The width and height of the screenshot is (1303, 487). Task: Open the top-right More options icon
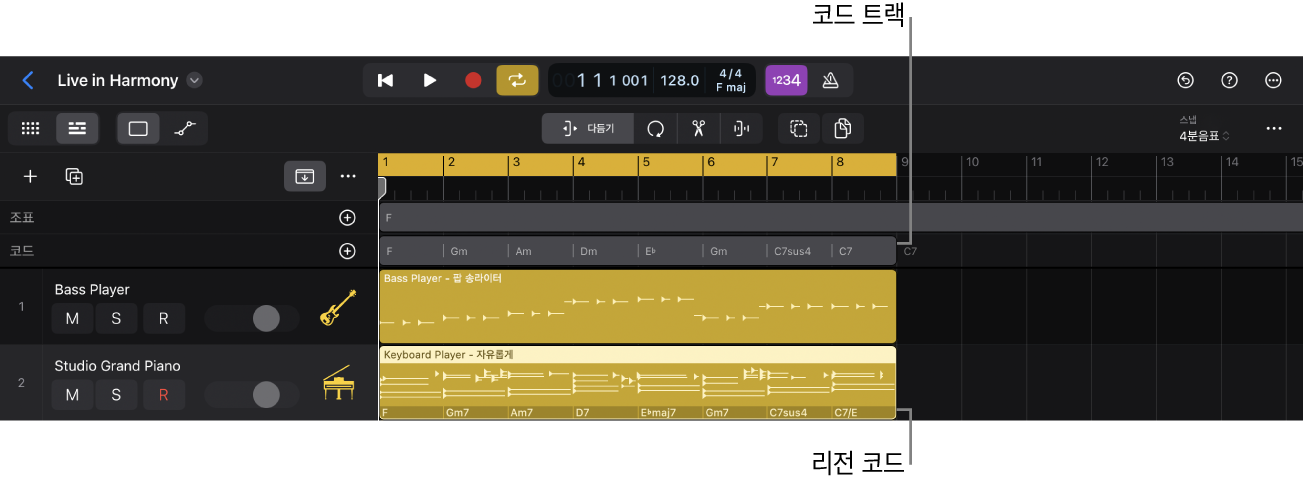[x=1274, y=81]
